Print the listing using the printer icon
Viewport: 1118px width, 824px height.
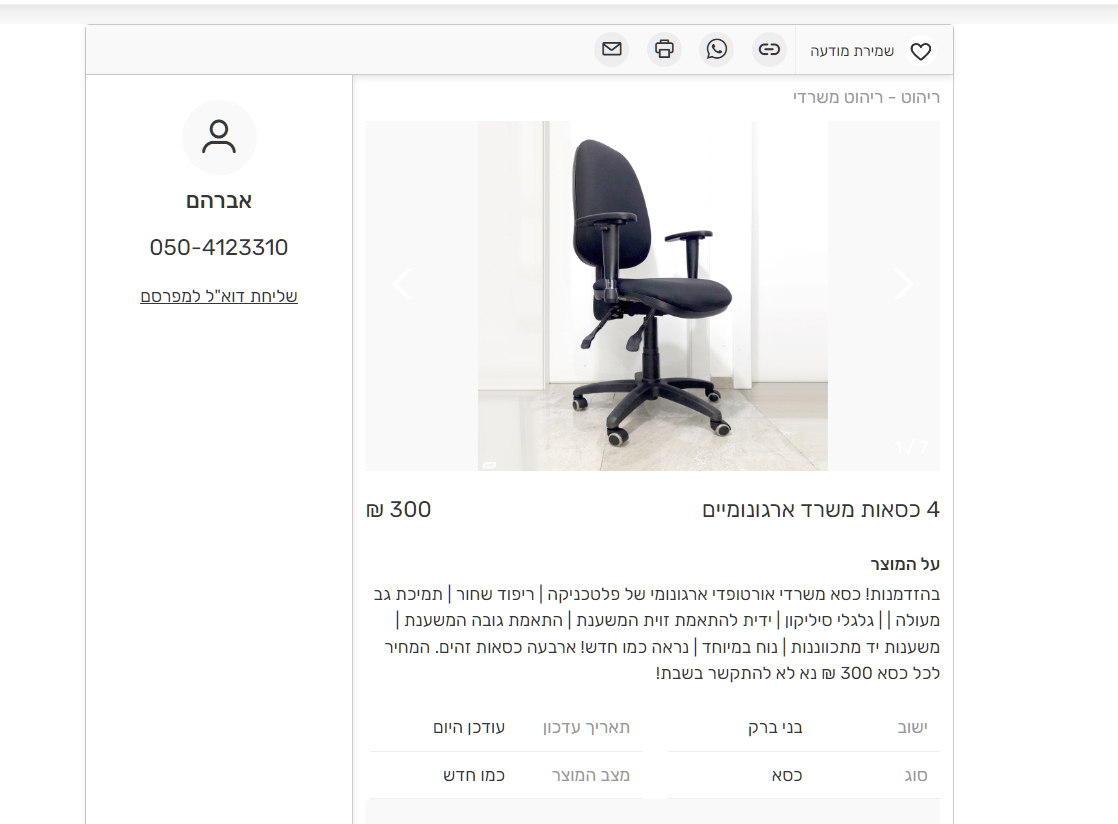pyautogui.click(x=665, y=49)
